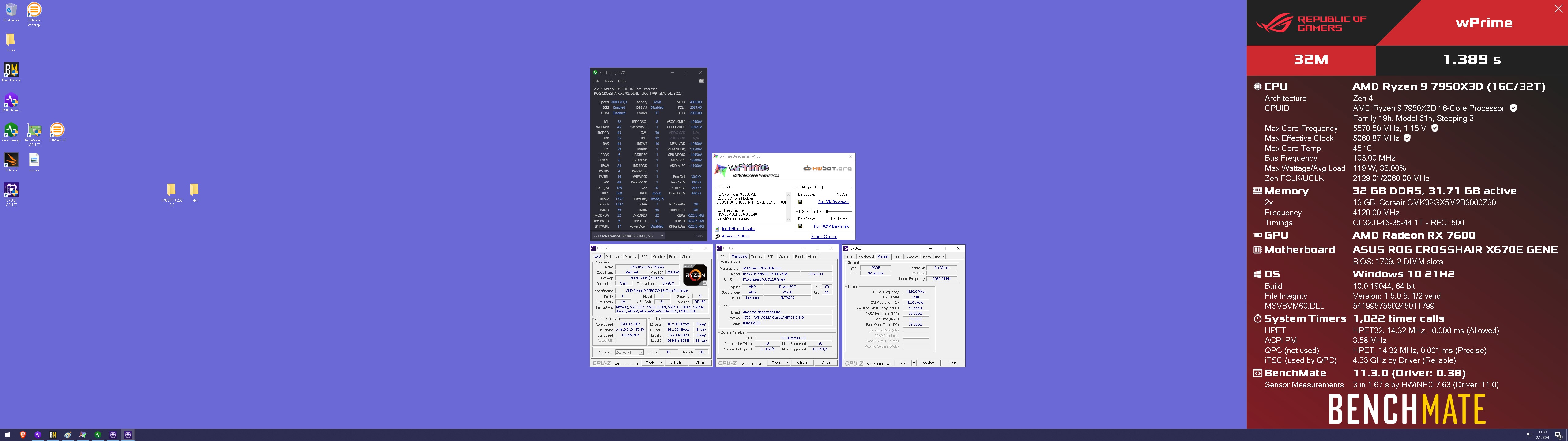Open the ZenTimings green taskbar icon
This screenshot has height=441, width=1568.
tap(97, 435)
